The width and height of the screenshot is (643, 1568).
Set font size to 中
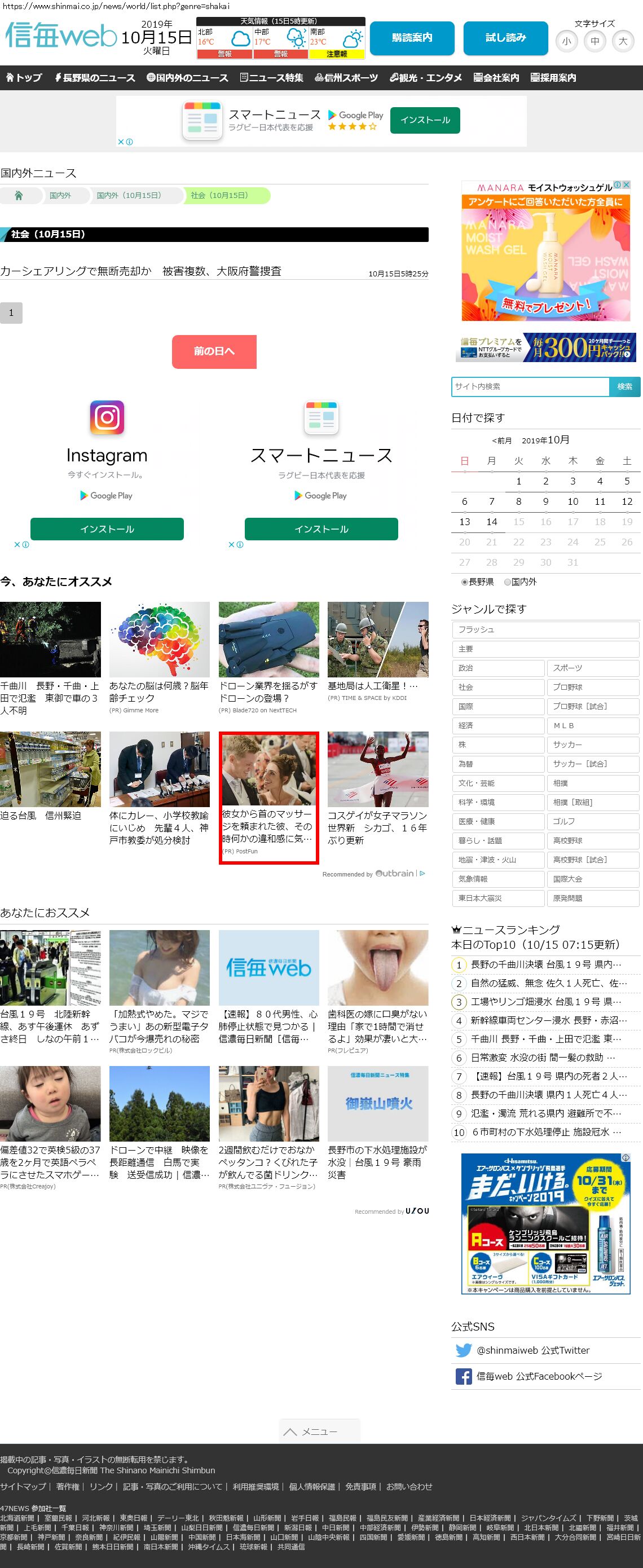coord(595,41)
